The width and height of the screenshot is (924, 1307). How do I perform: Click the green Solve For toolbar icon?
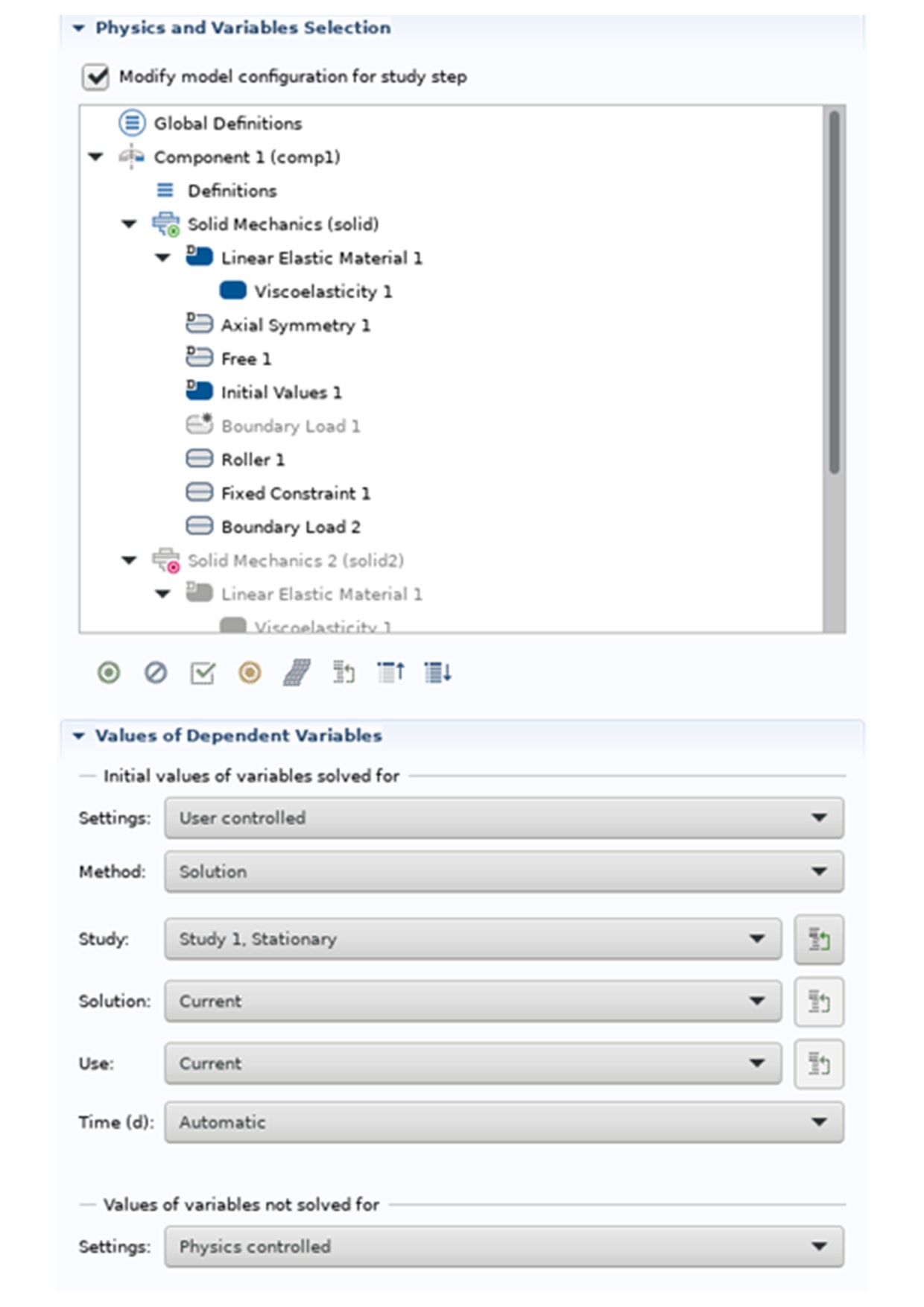(109, 673)
